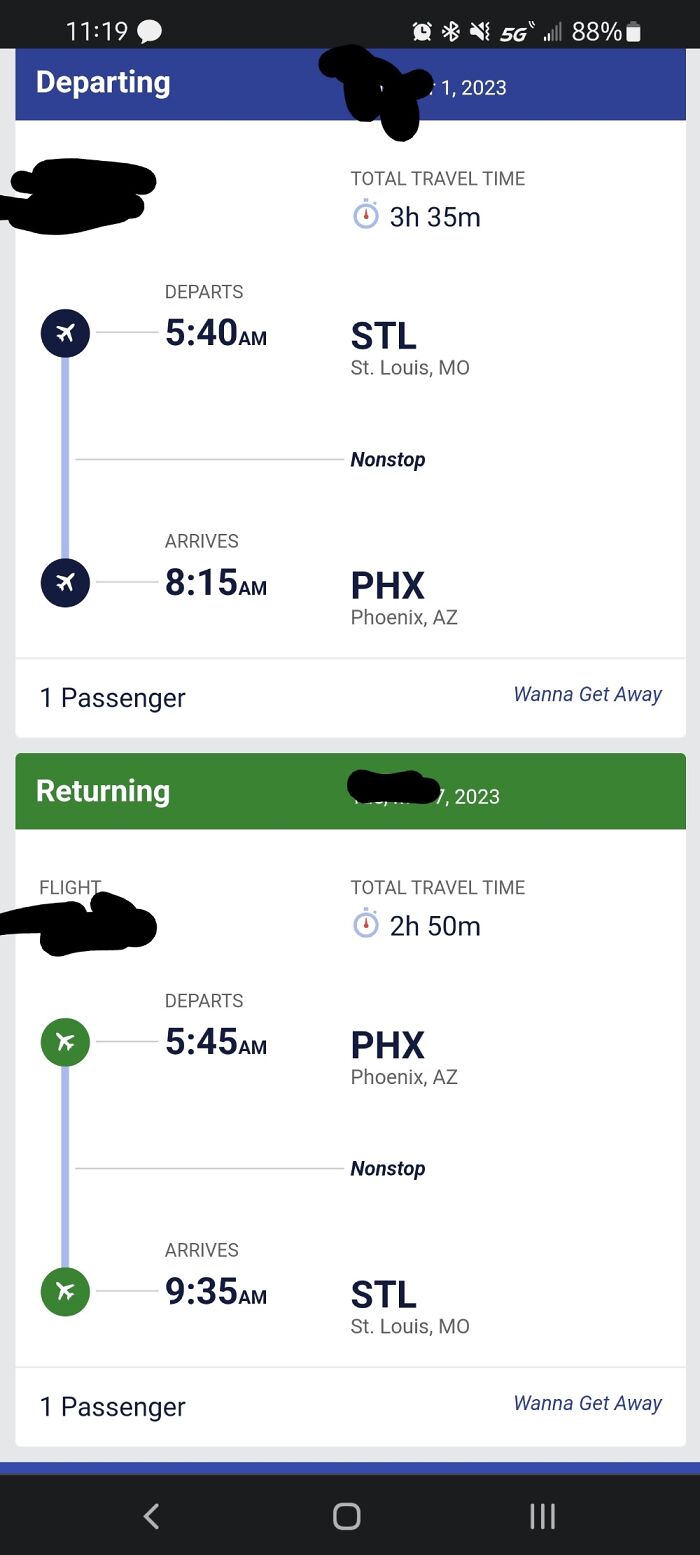Tap 1 Passenger under the departing flight
The height and width of the screenshot is (1555, 700).
(112, 698)
